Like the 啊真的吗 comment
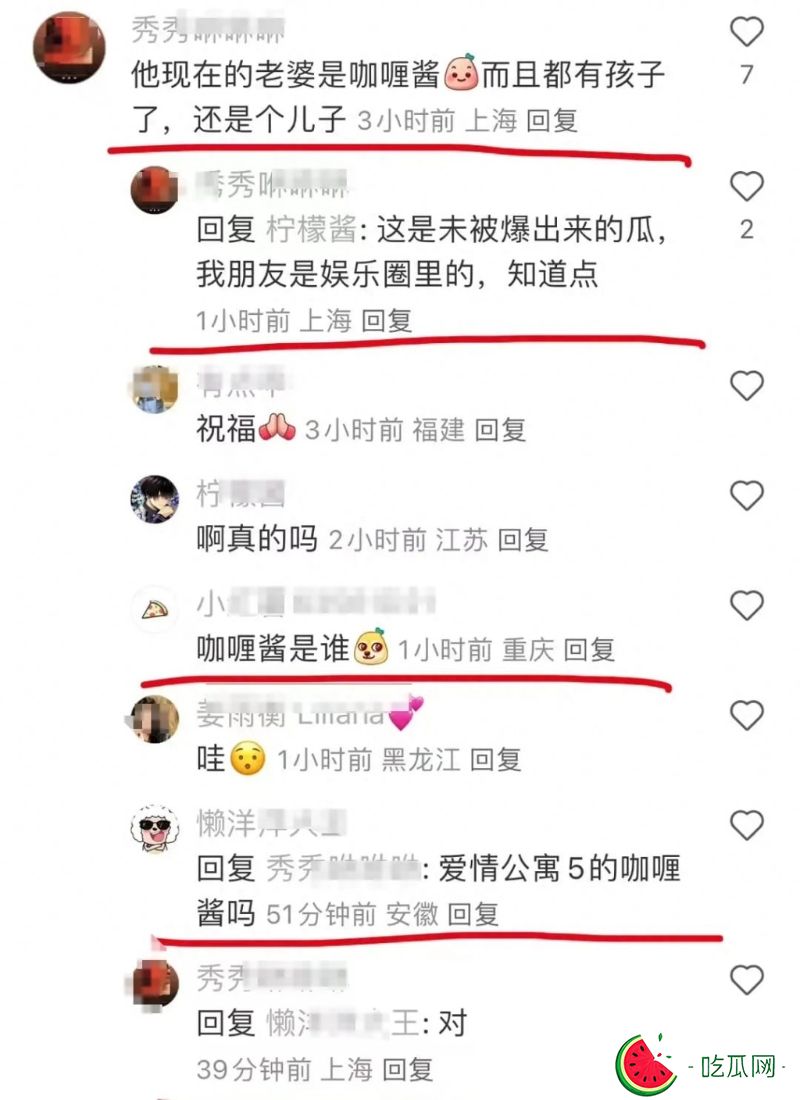Image resolution: width=800 pixels, height=1100 pixels. (x=747, y=496)
